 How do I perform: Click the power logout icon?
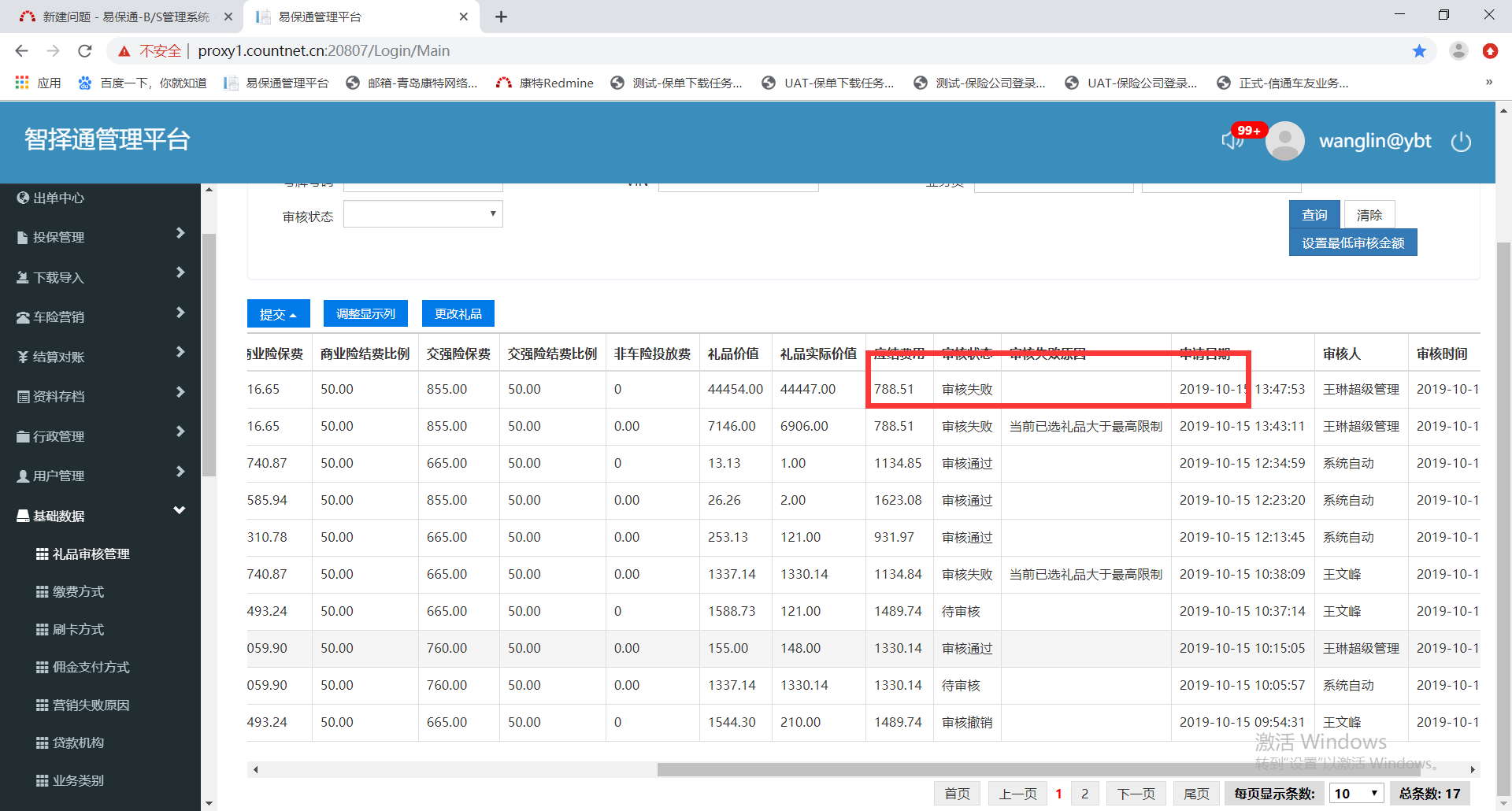click(x=1461, y=142)
